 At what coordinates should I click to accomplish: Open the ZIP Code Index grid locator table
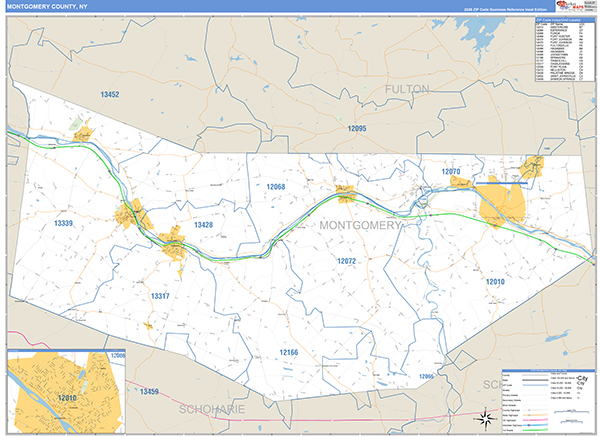pos(564,49)
